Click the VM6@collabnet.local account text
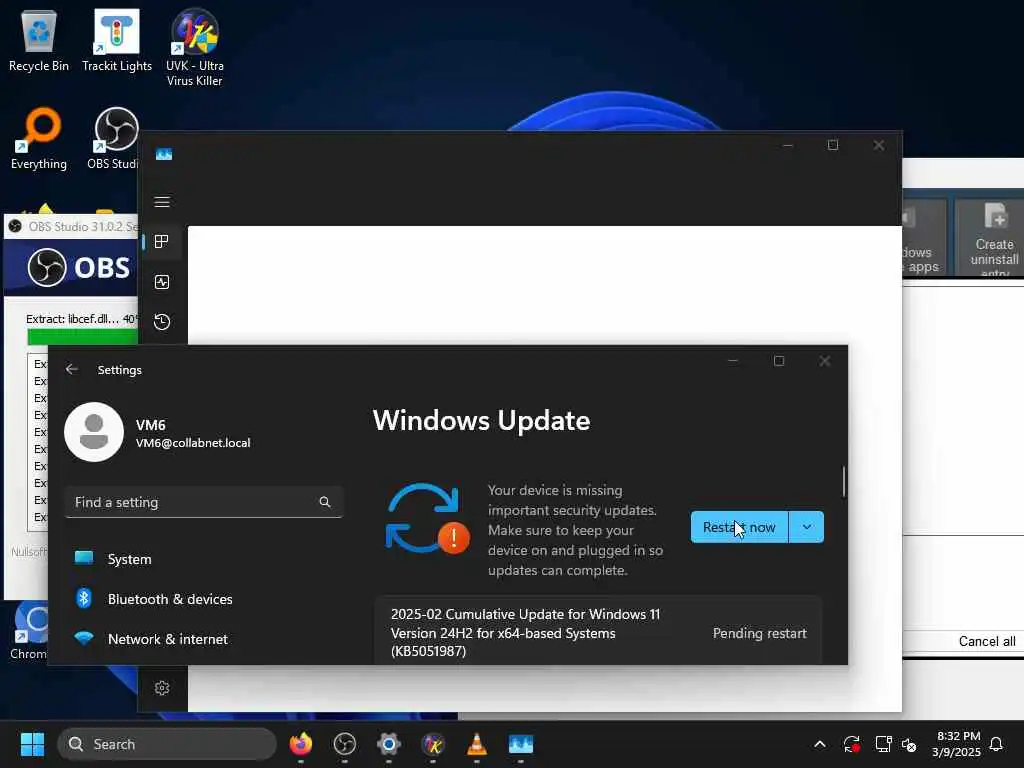The width and height of the screenshot is (1024, 768). 193,443
